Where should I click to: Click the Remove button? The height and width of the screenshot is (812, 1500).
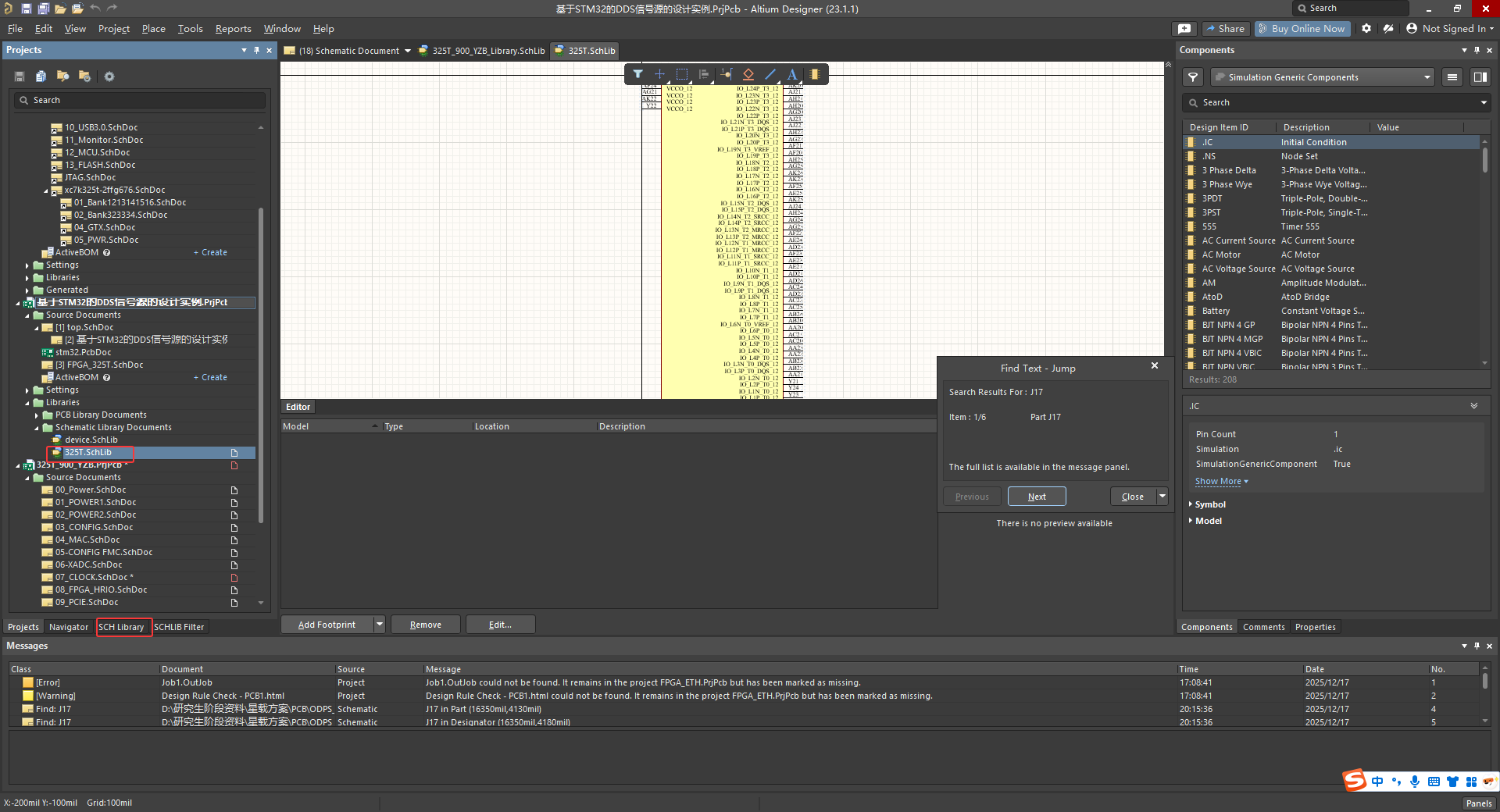click(x=425, y=625)
